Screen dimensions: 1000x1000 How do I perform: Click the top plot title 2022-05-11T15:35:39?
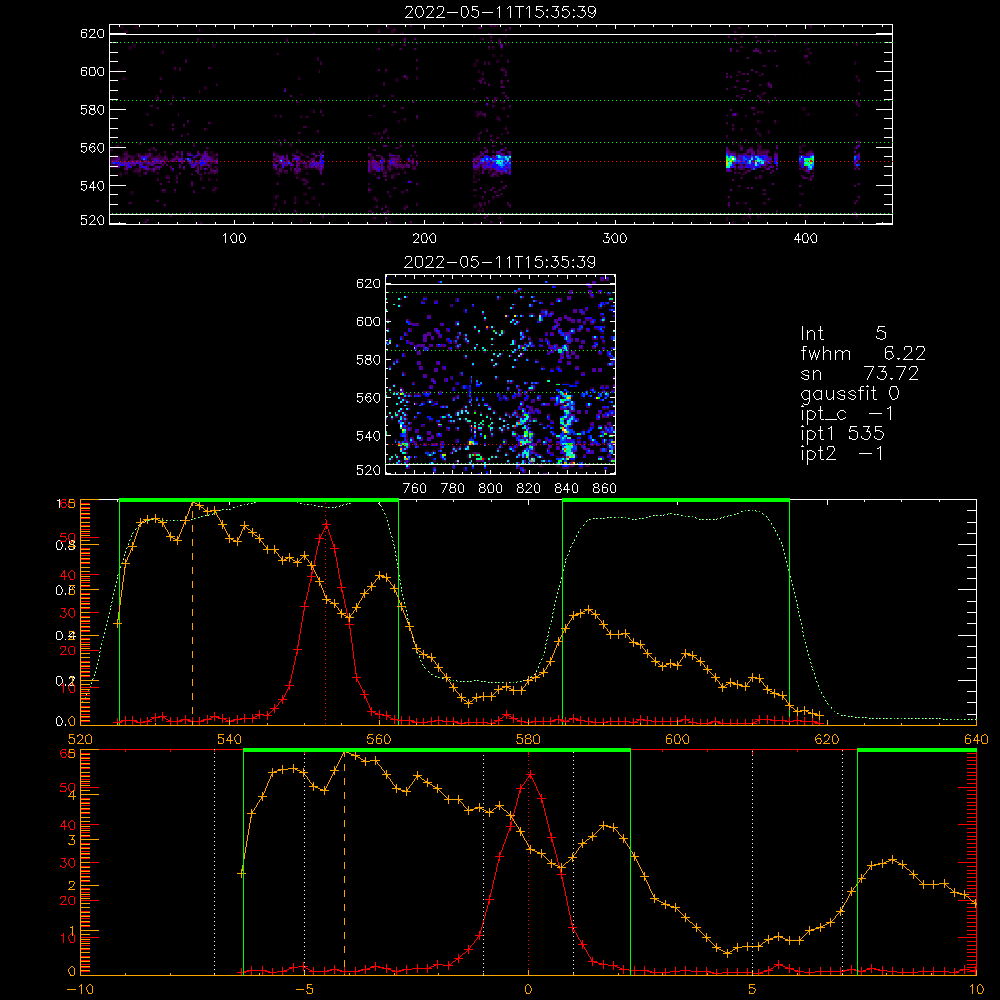click(501, 12)
